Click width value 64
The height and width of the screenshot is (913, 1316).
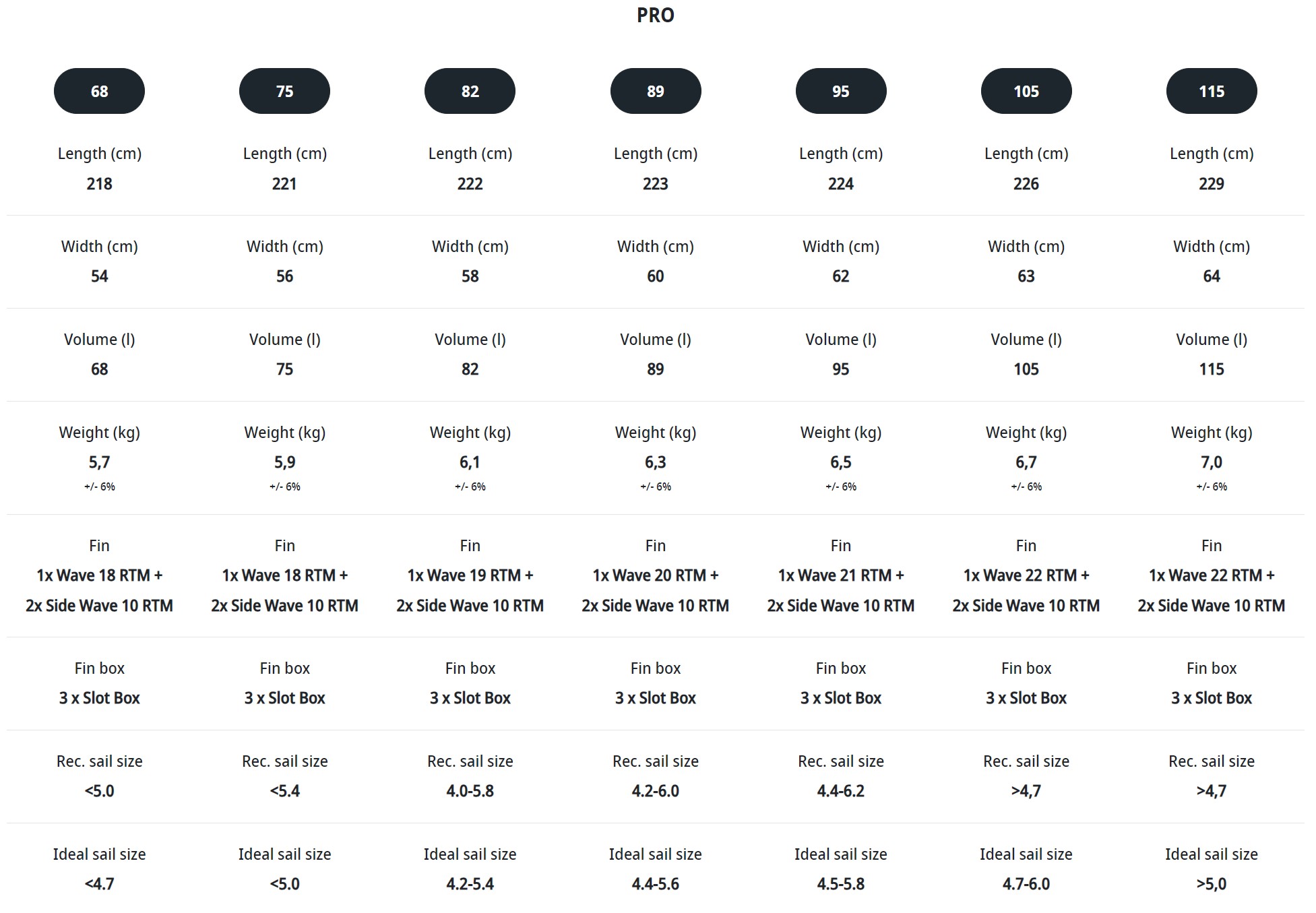coord(1212,276)
